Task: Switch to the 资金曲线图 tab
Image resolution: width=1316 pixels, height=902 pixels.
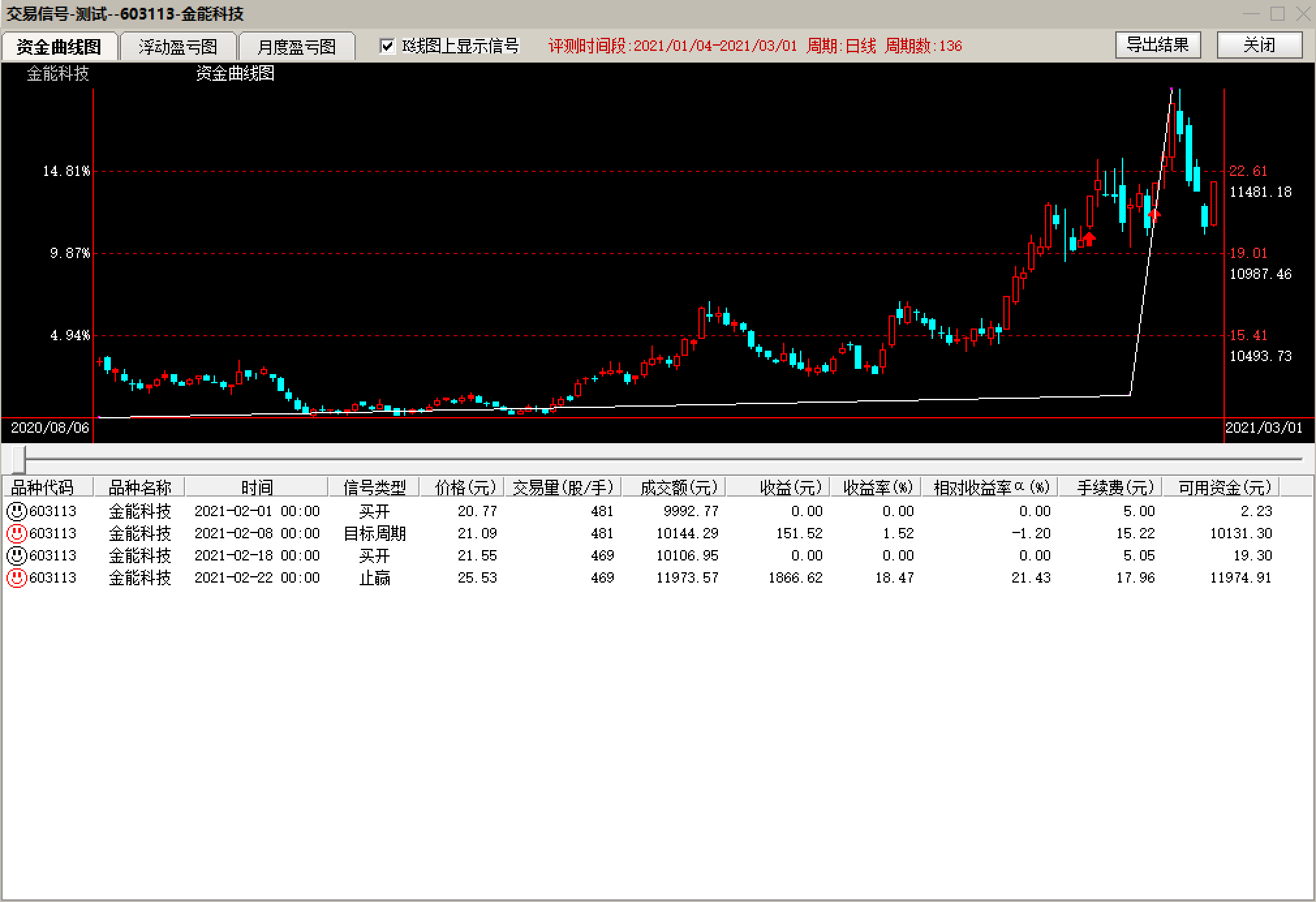Action: 59,46
